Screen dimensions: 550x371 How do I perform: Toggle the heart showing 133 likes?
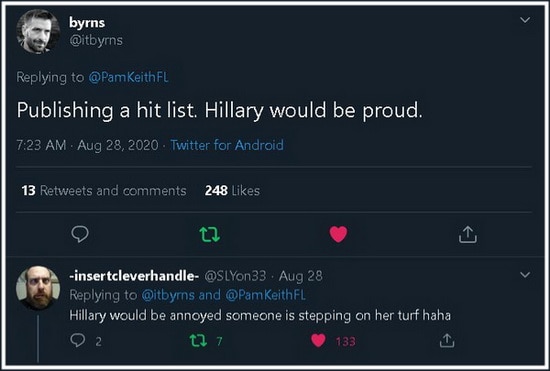(x=318, y=340)
